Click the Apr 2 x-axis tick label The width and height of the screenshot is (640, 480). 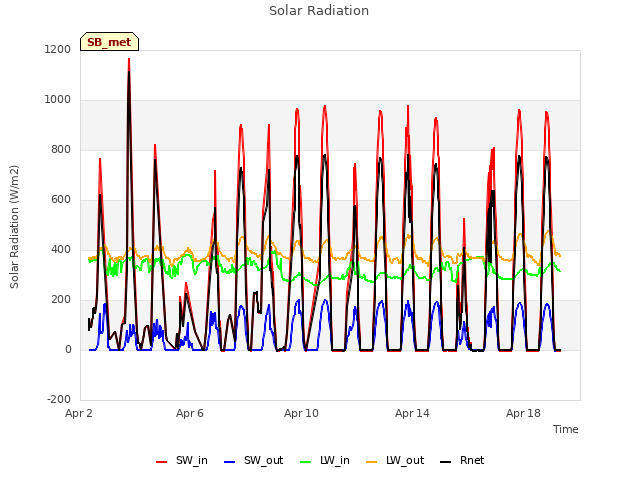click(x=79, y=413)
